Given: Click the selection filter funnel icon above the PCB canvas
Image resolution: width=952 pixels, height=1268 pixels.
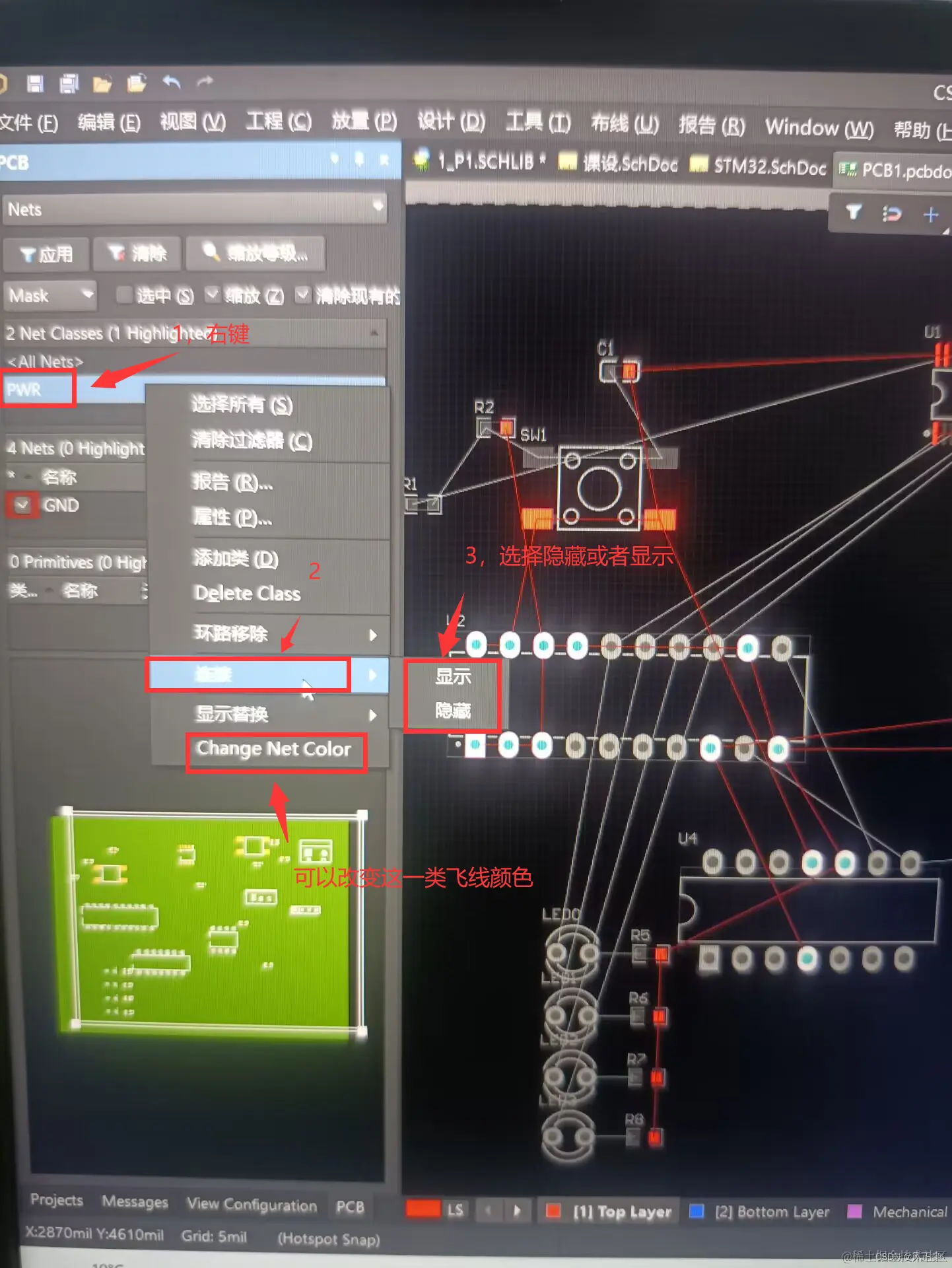Looking at the screenshot, I should [x=854, y=212].
